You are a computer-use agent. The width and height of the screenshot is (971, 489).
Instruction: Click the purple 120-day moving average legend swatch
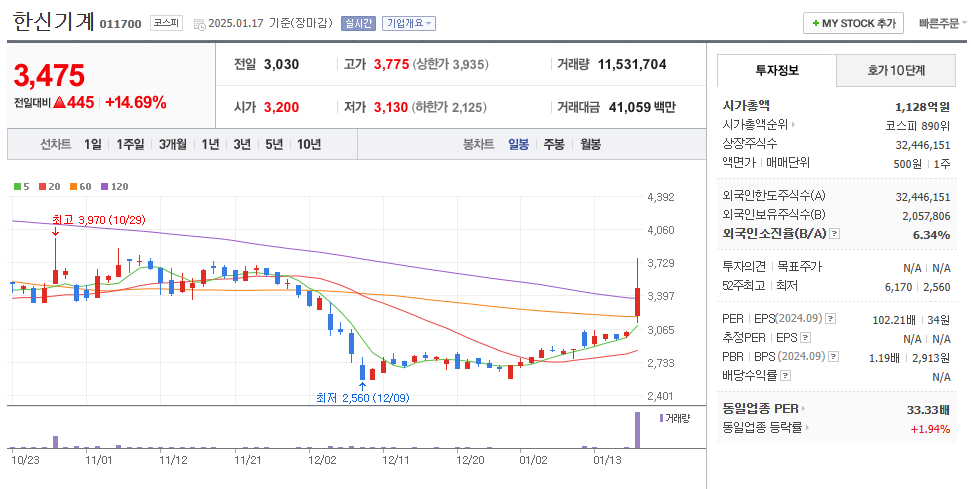coord(103,186)
